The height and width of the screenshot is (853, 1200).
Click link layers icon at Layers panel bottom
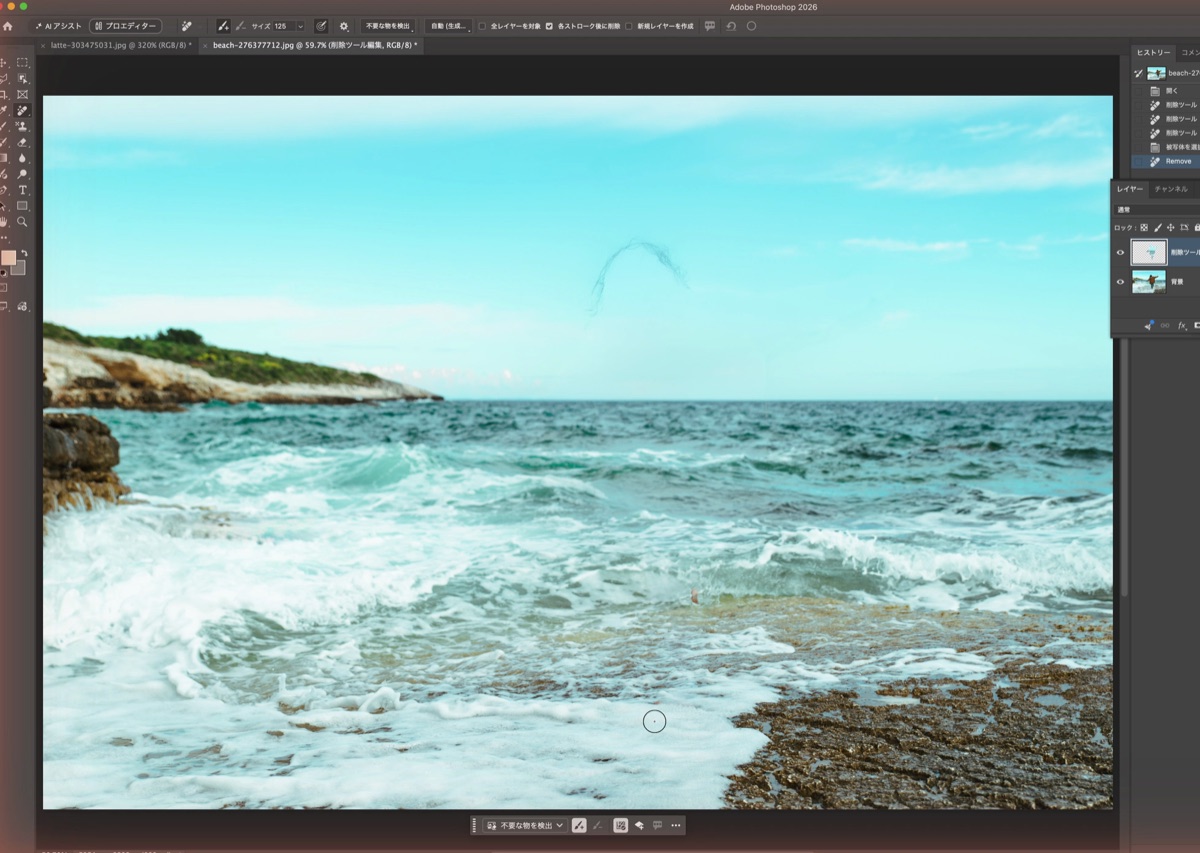1165,325
